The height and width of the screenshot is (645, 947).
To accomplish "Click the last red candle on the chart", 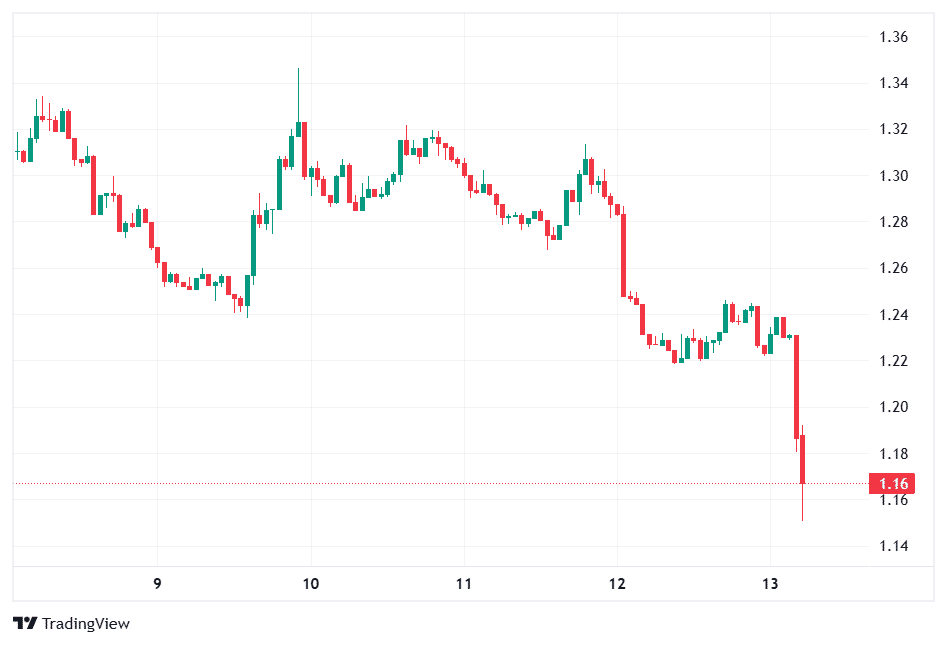I will (x=802, y=460).
